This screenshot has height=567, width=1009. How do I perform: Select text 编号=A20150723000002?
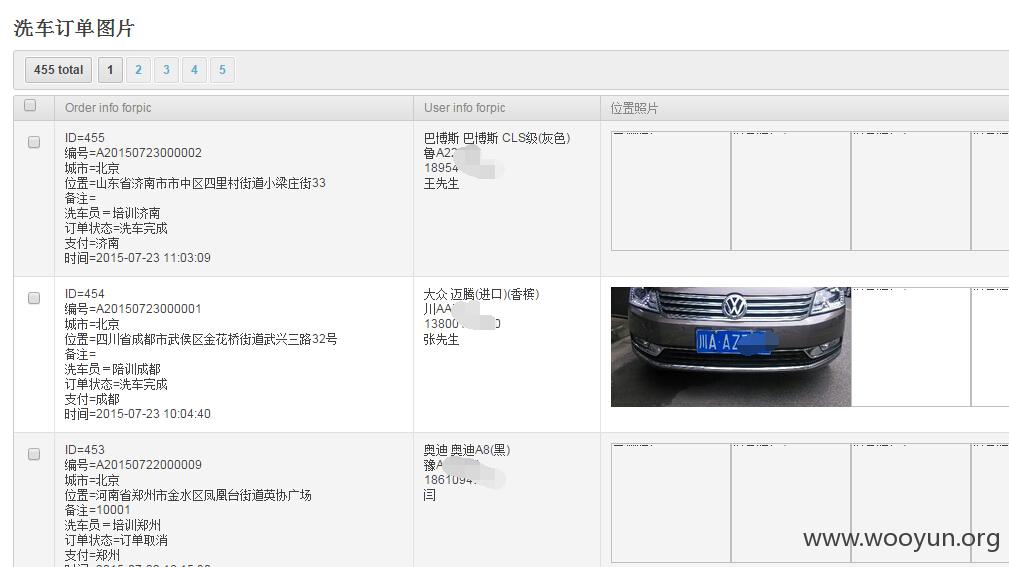(133, 153)
